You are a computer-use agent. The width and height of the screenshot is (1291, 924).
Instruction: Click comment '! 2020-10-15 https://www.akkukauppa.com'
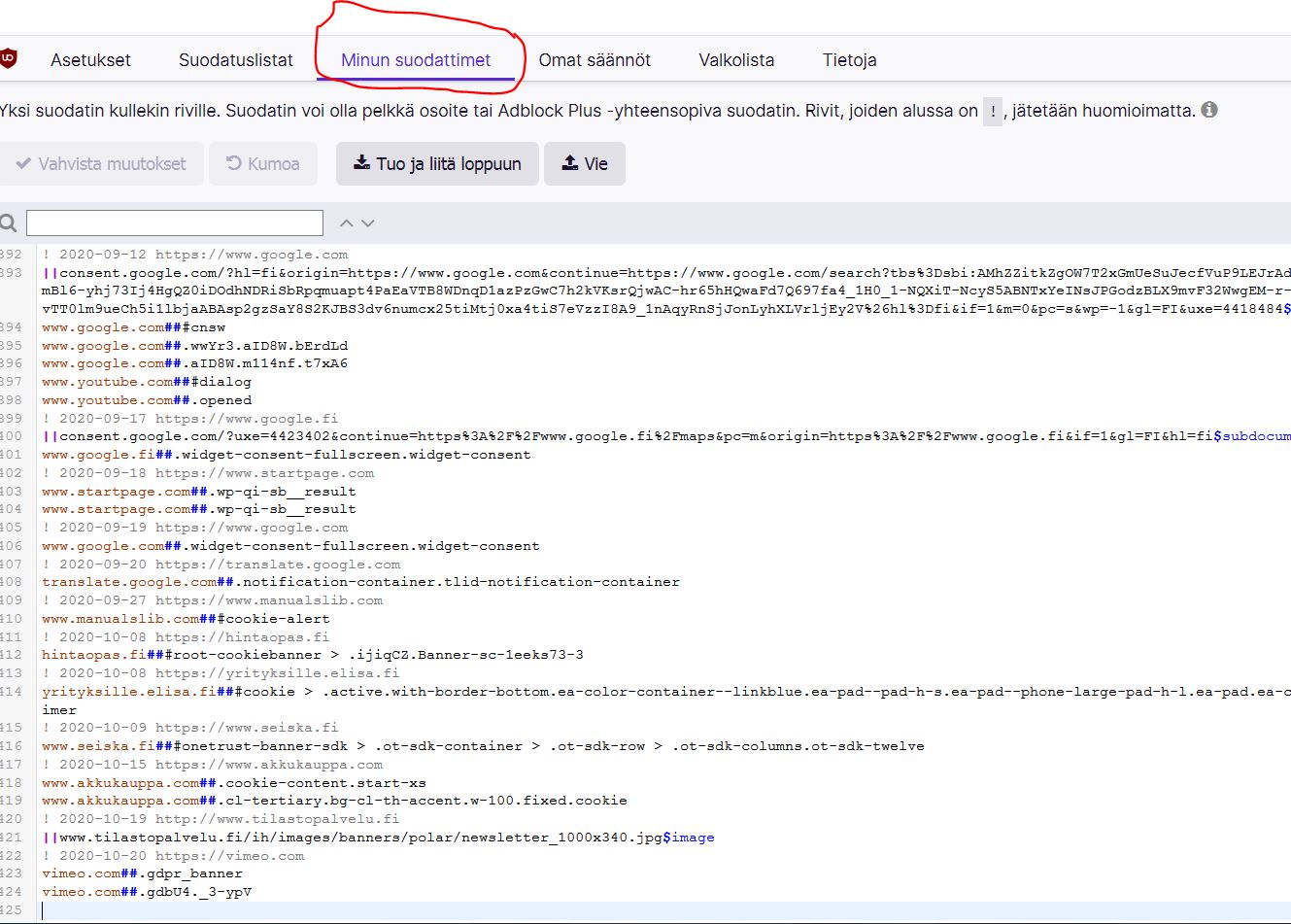tap(213, 765)
